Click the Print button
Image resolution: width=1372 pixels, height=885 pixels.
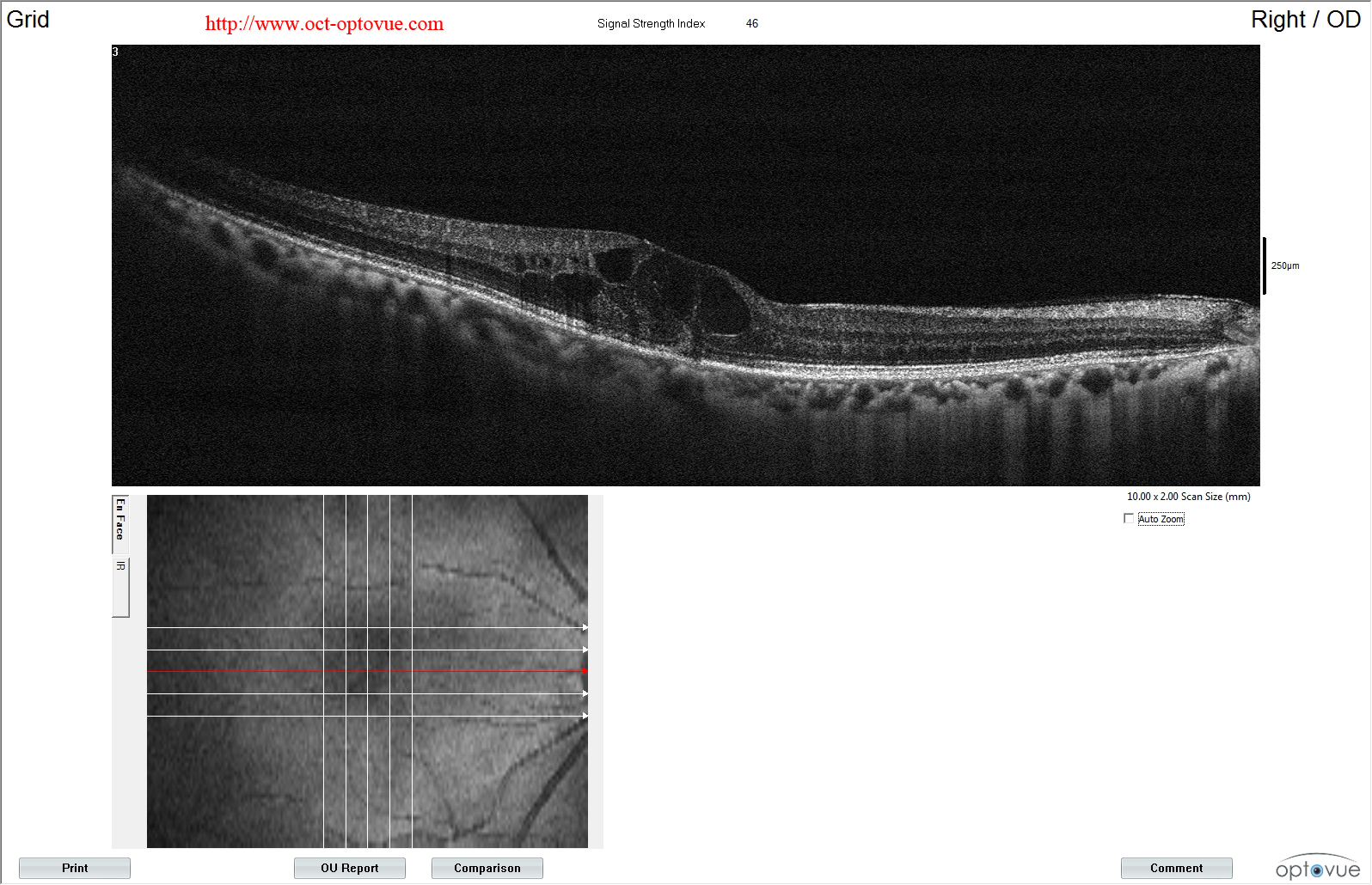75,868
